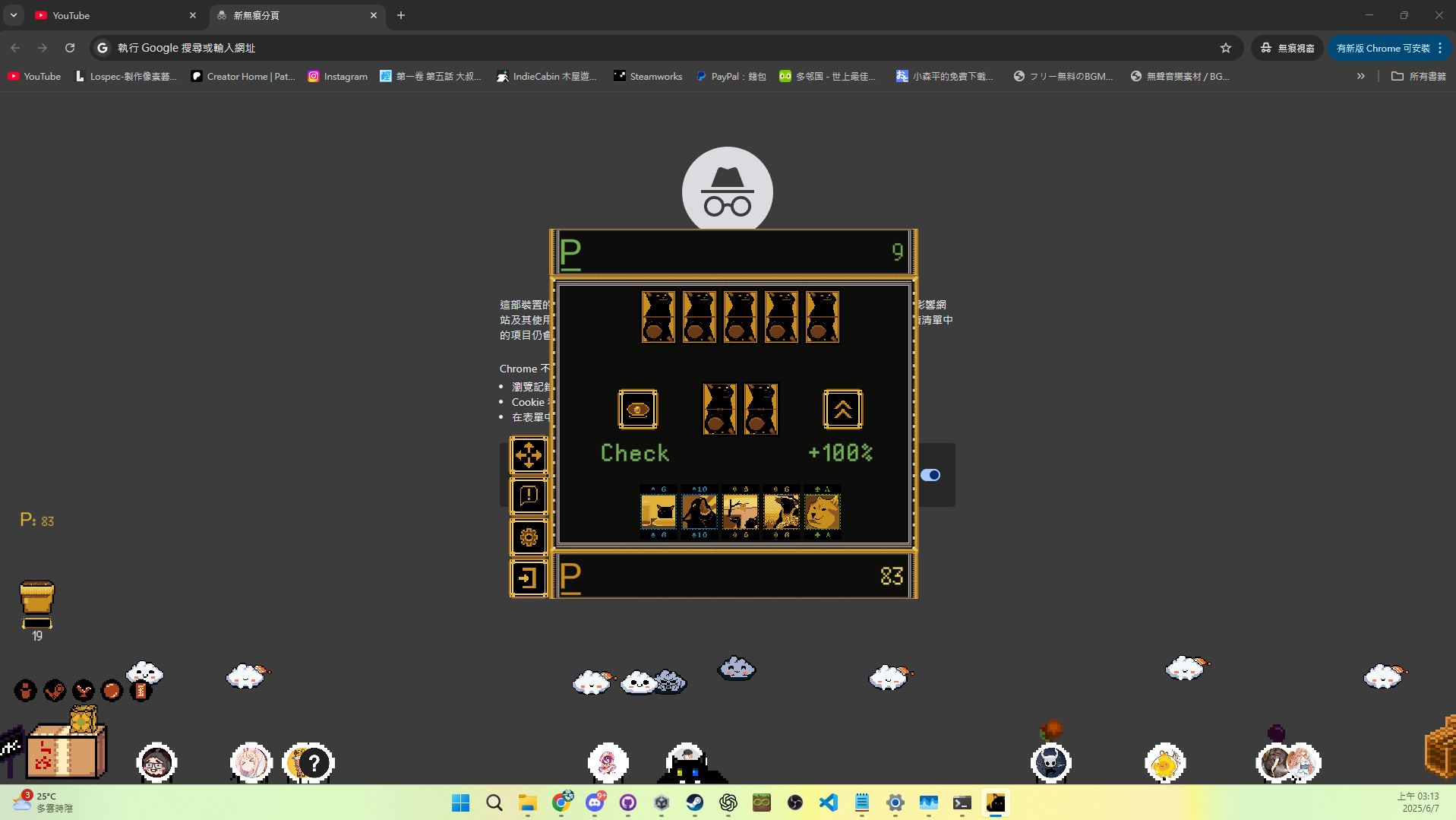Open the terminal from taskbar
Image resolution: width=1456 pixels, height=820 pixels.
[x=962, y=803]
